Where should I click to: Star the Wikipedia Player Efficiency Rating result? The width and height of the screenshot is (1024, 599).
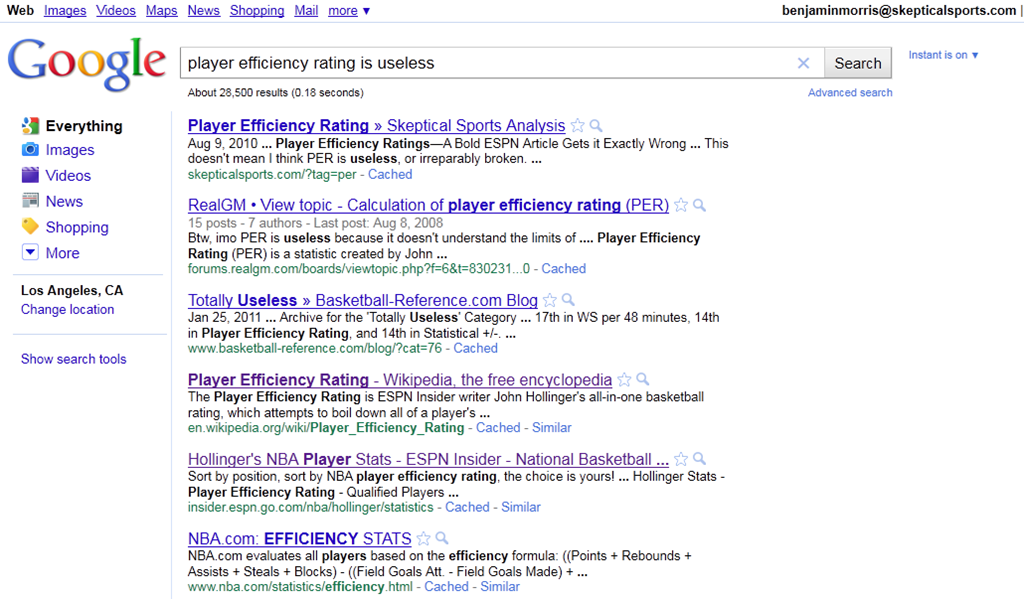click(624, 380)
